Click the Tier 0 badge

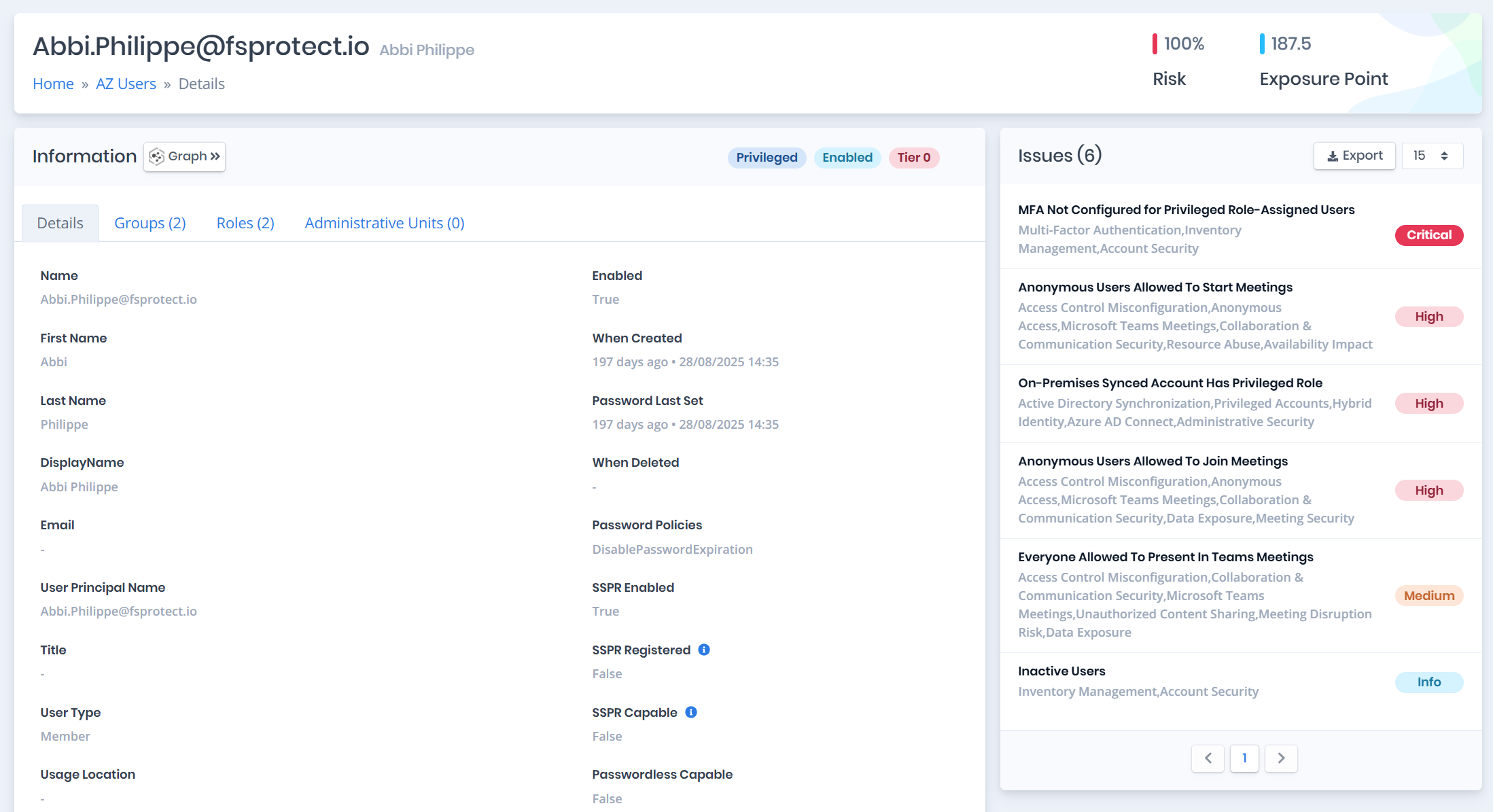tap(913, 158)
